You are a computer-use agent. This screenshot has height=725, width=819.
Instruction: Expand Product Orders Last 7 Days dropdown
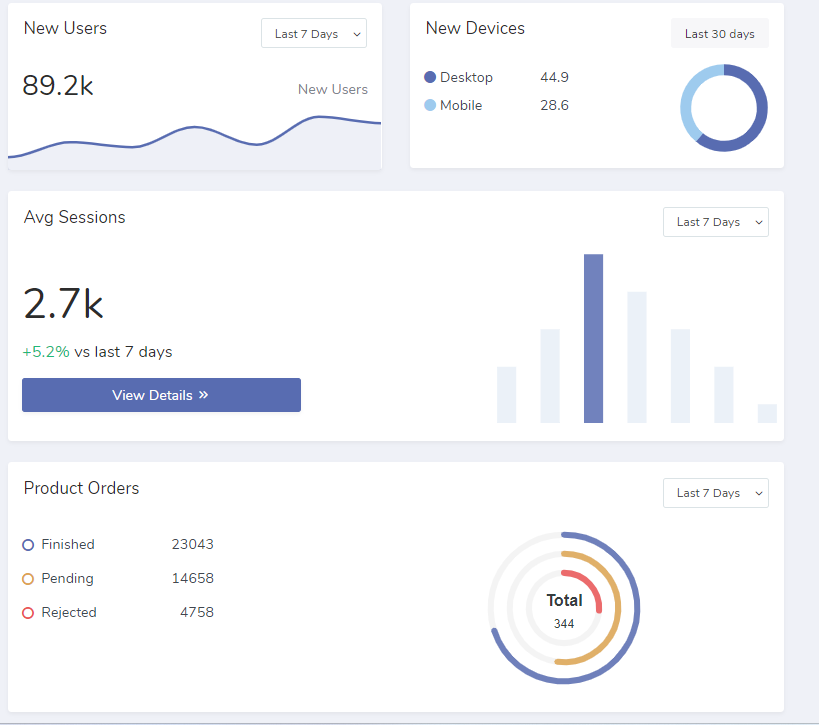click(715, 493)
